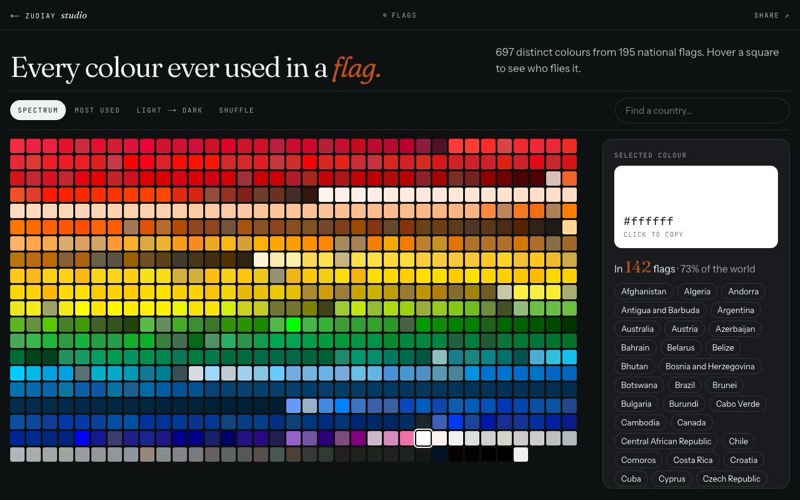This screenshot has height=500, width=800.
Task: Choose the Comoros chip
Action: click(x=638, y=460)
